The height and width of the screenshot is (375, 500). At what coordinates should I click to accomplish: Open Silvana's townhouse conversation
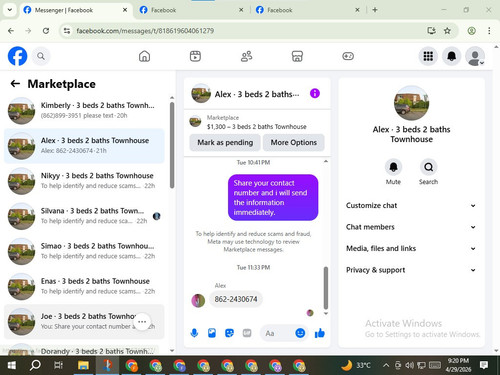pos(84,216)
